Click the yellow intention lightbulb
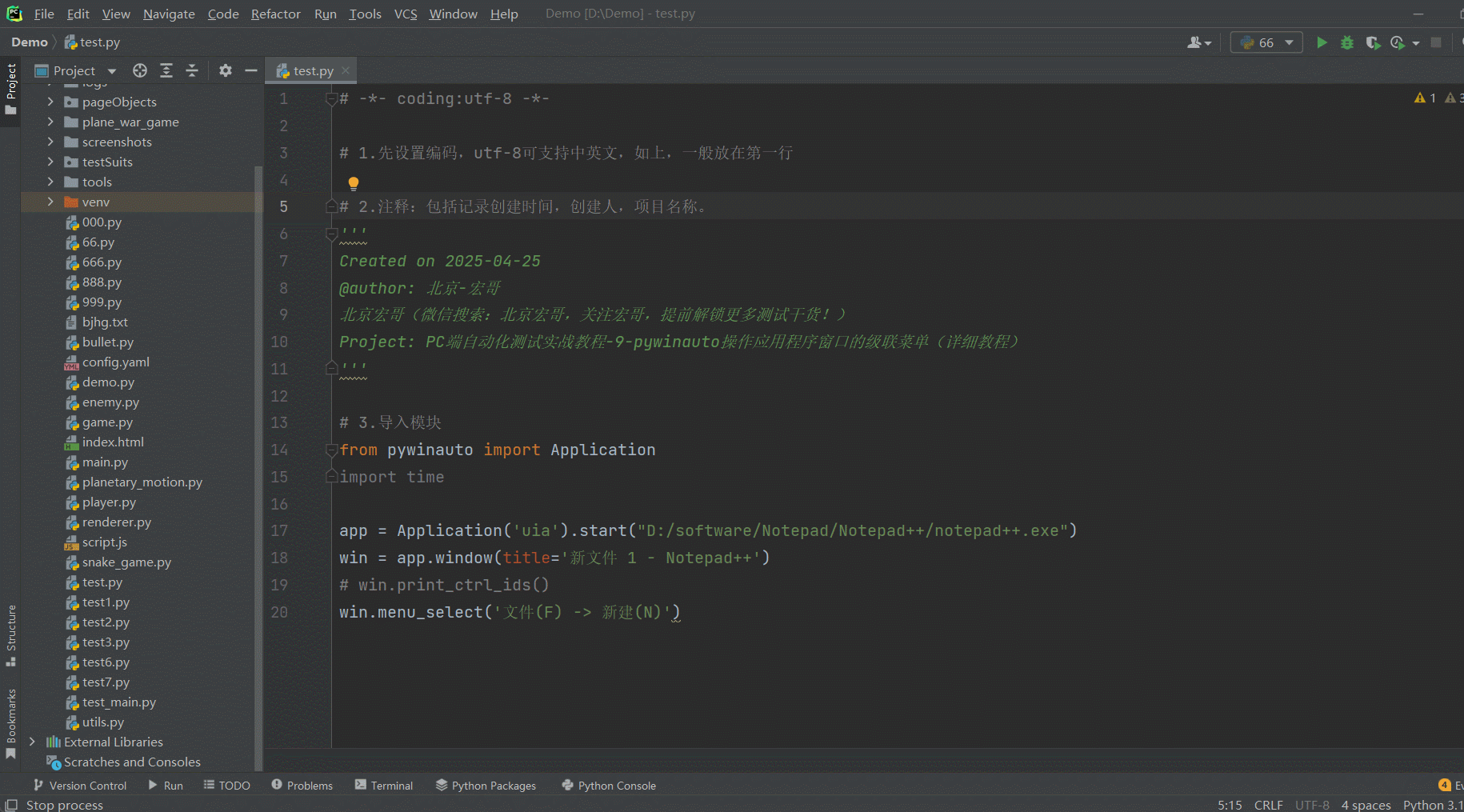The height and width of the screenshot is (812, 1464). [354, 183]
